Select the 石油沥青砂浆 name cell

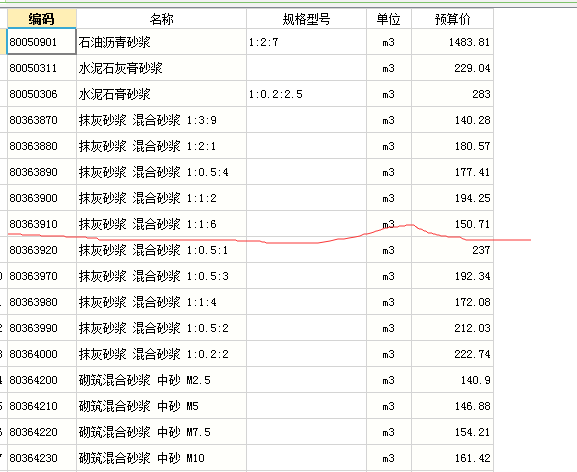tap(161, 42)
